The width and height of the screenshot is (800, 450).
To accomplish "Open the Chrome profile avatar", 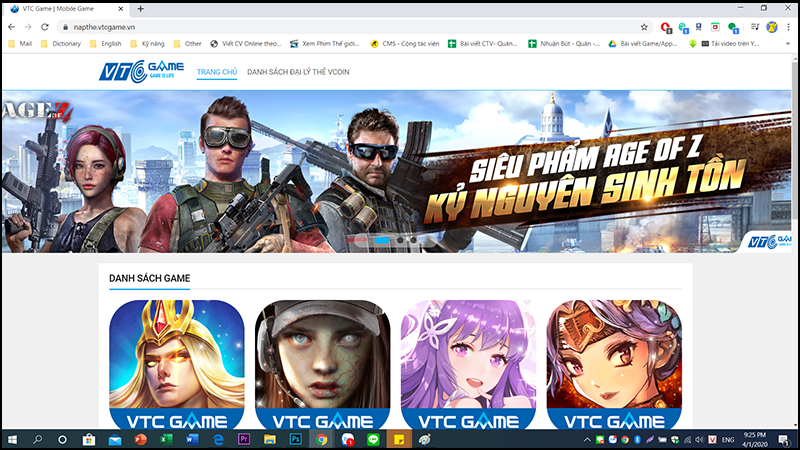I will click(x=772, y=27).
